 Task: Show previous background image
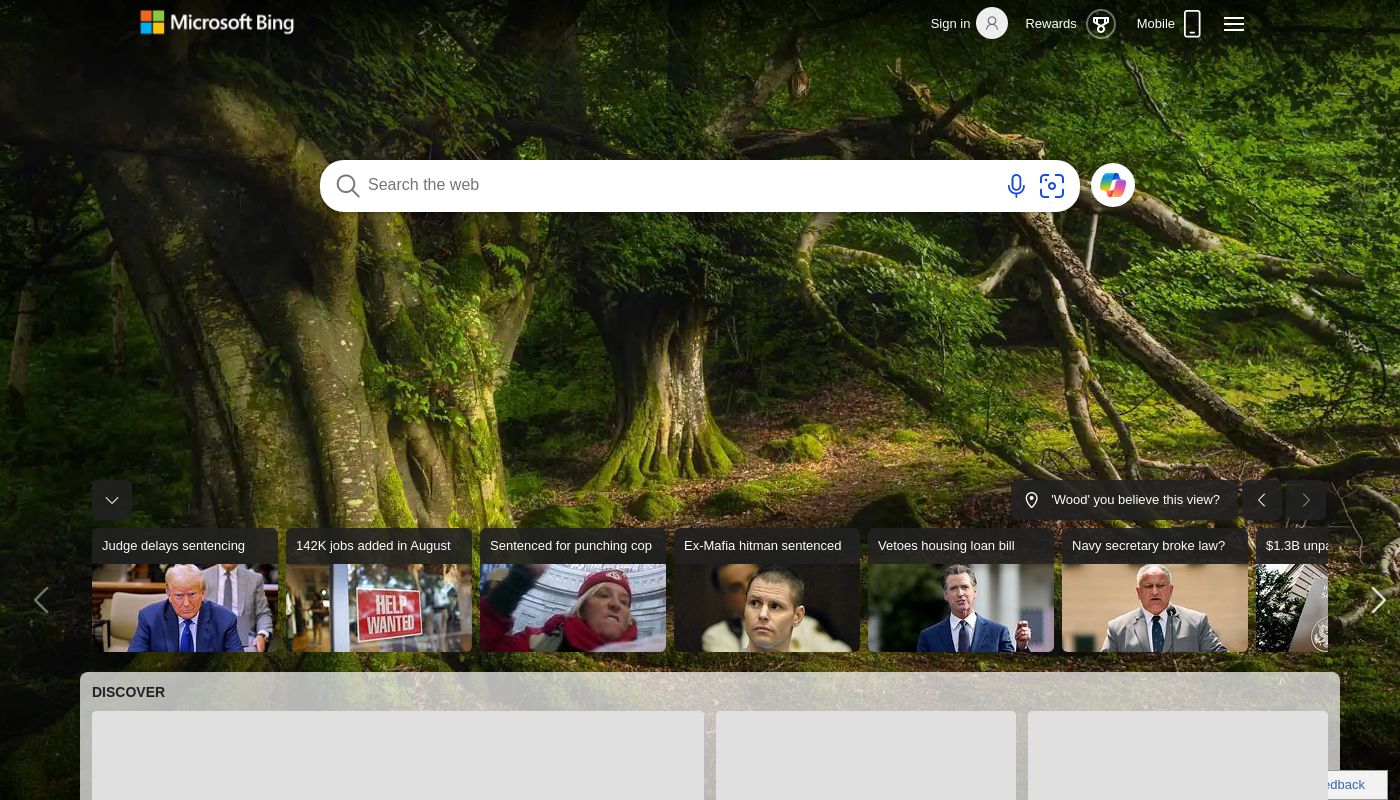click(x=1262, y=500)
